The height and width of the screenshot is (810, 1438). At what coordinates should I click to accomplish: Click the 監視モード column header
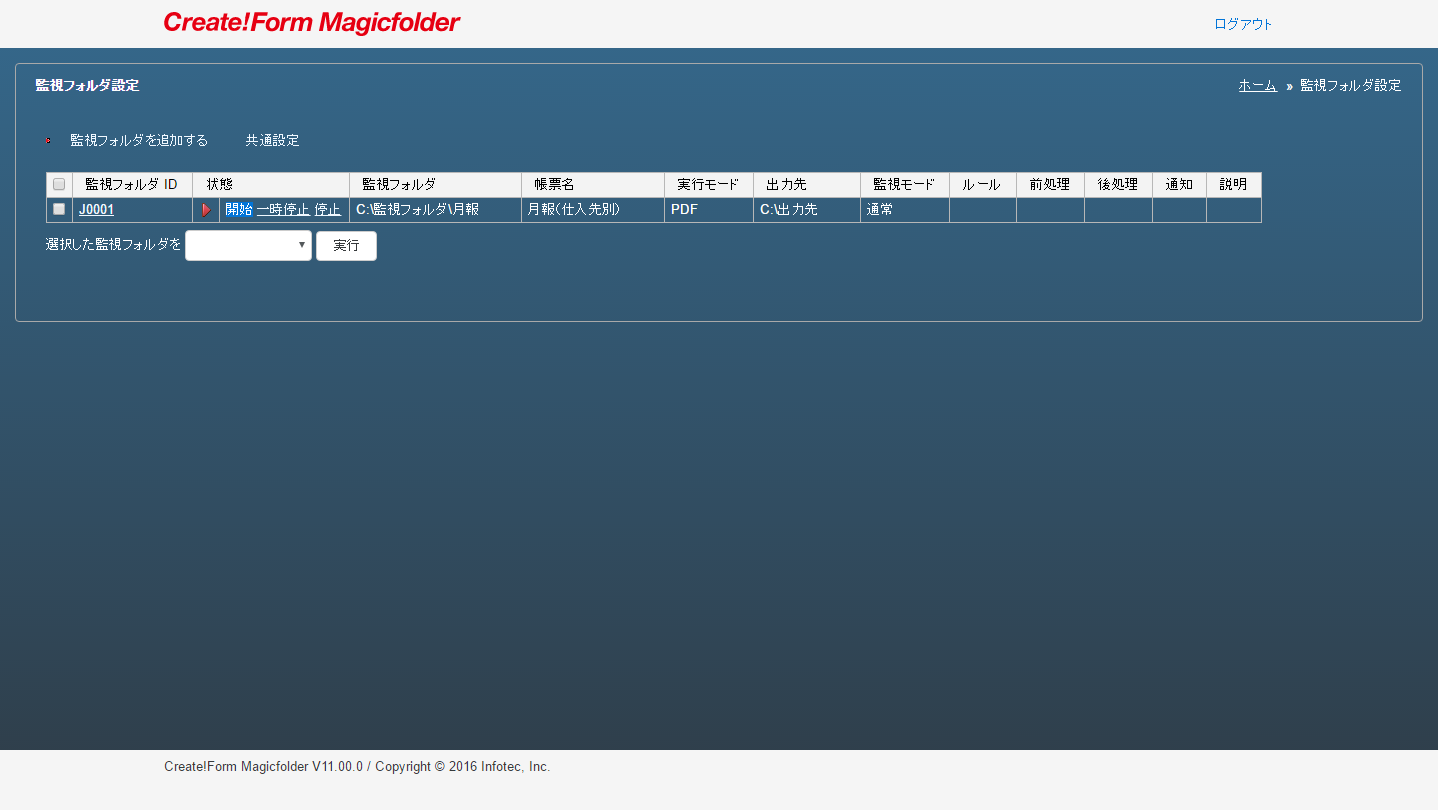click(x=905, y=185)
